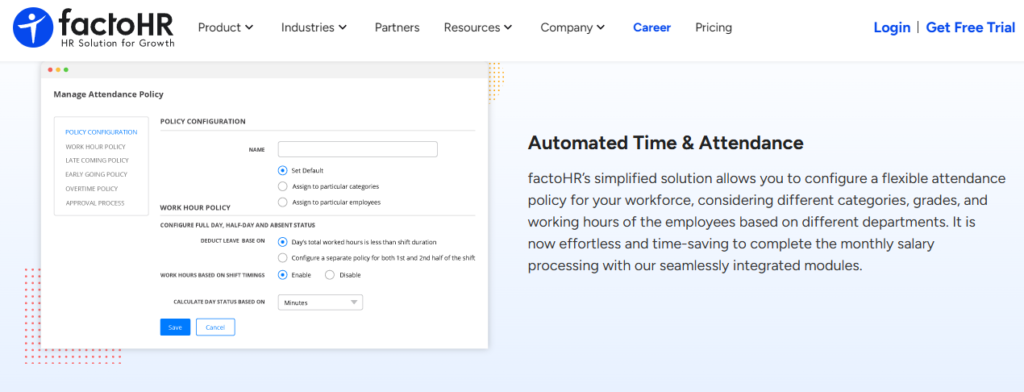The height and width of the screenshot is (392, 1024).
Task: Open Overtime Policy section
Action: tap(91, 188)
